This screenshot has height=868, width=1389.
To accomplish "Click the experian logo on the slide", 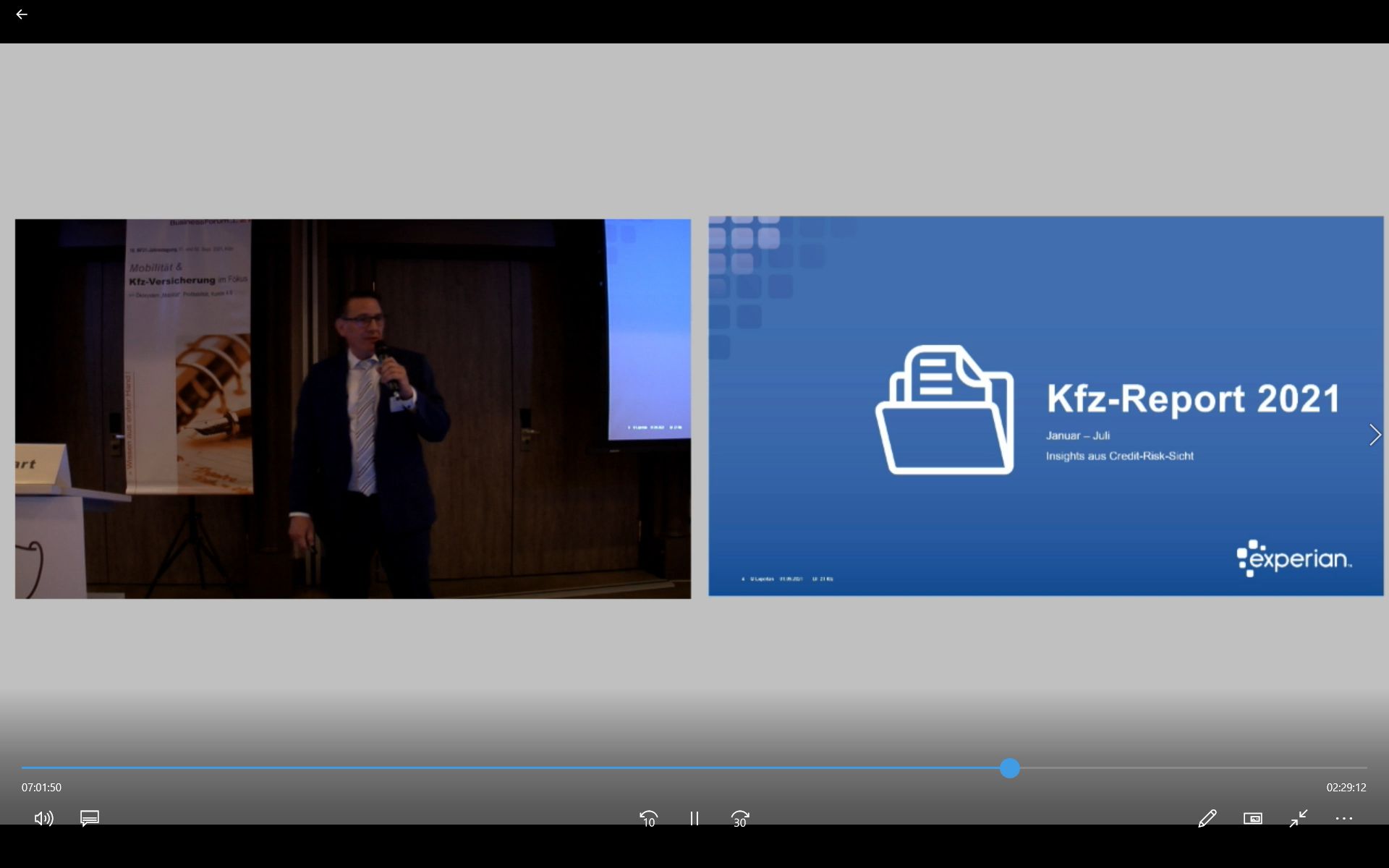I will coord(1294,558).
